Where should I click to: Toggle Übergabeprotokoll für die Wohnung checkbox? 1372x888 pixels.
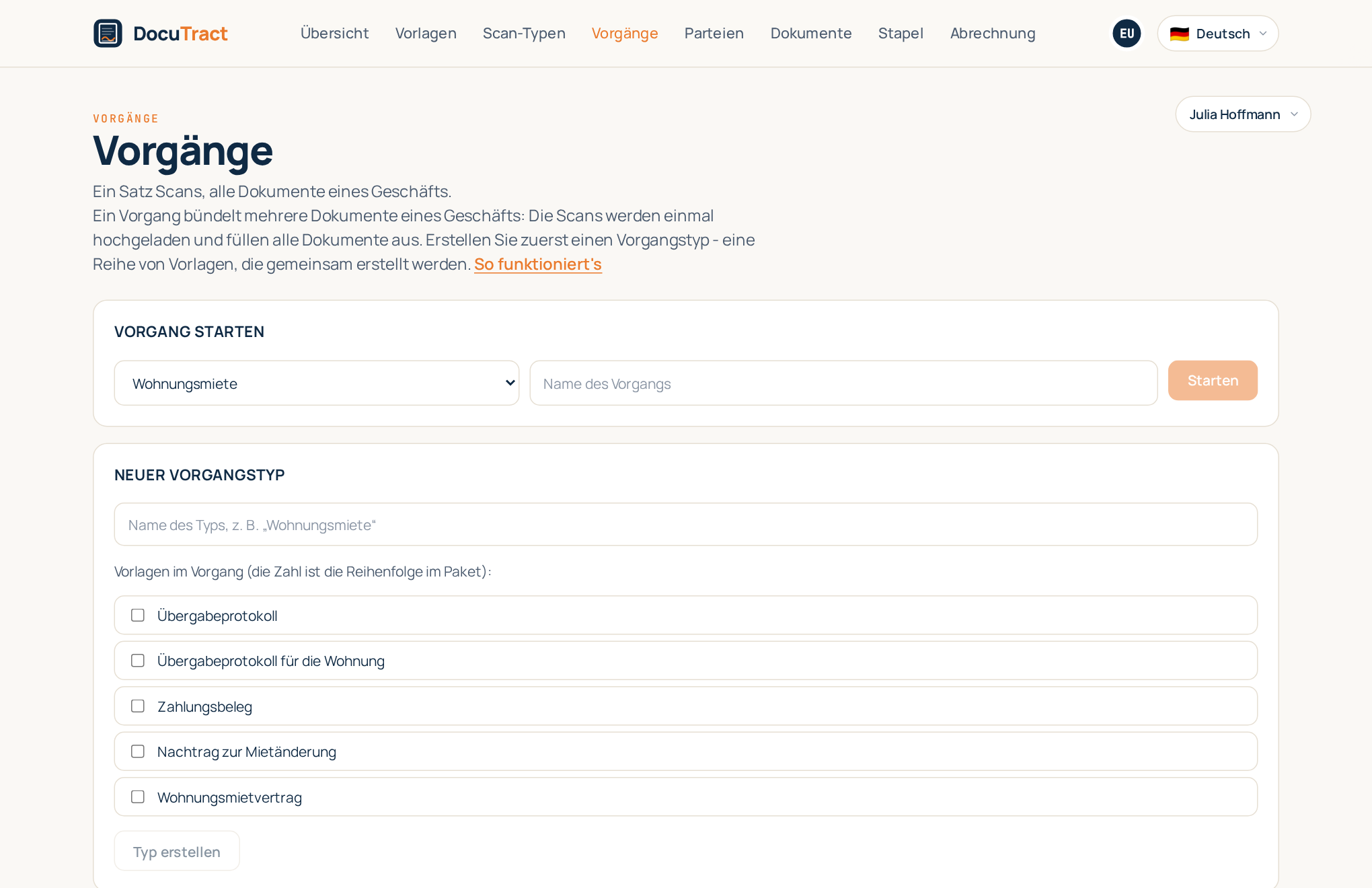[x=138, y=661]
